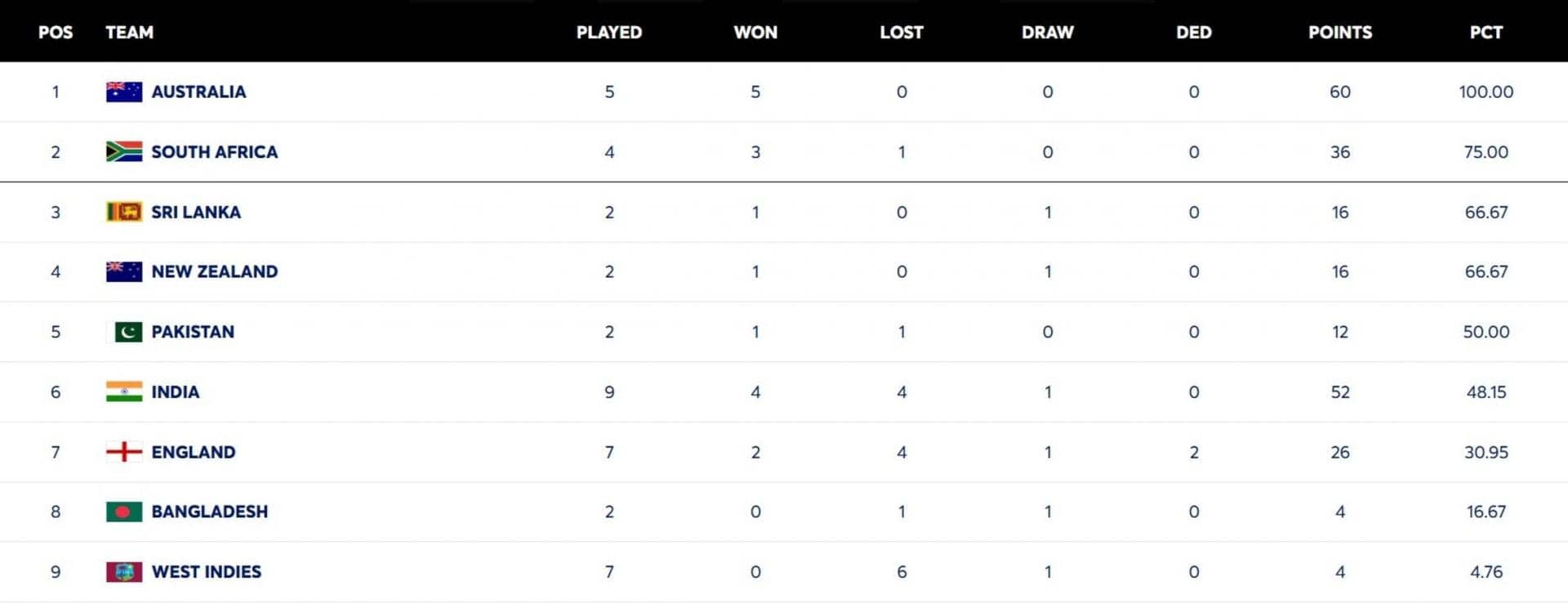
Task: Click Australia's 100.00 percentage value
Action: (1486, 92)
